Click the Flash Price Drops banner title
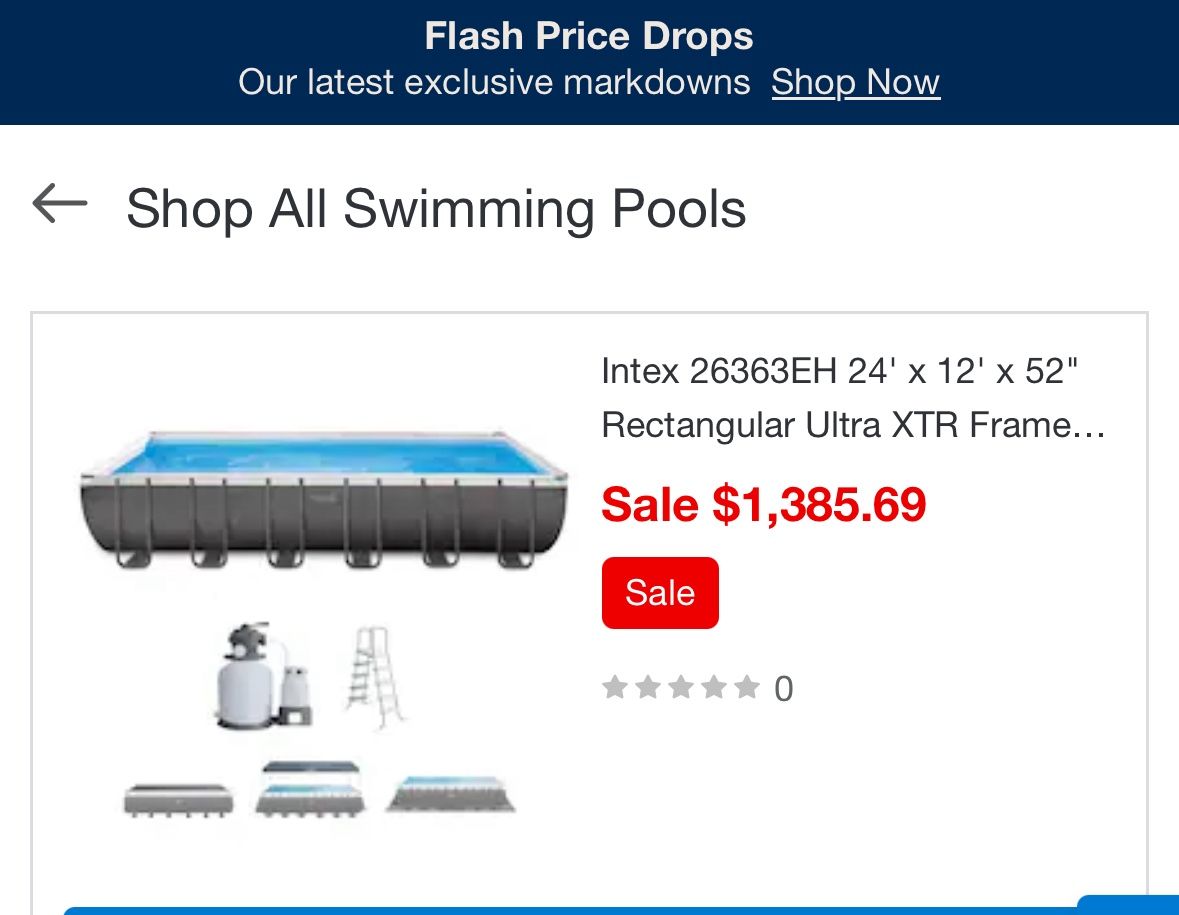The height and width of the screenshot is (915, 1179). coord(589,37)
